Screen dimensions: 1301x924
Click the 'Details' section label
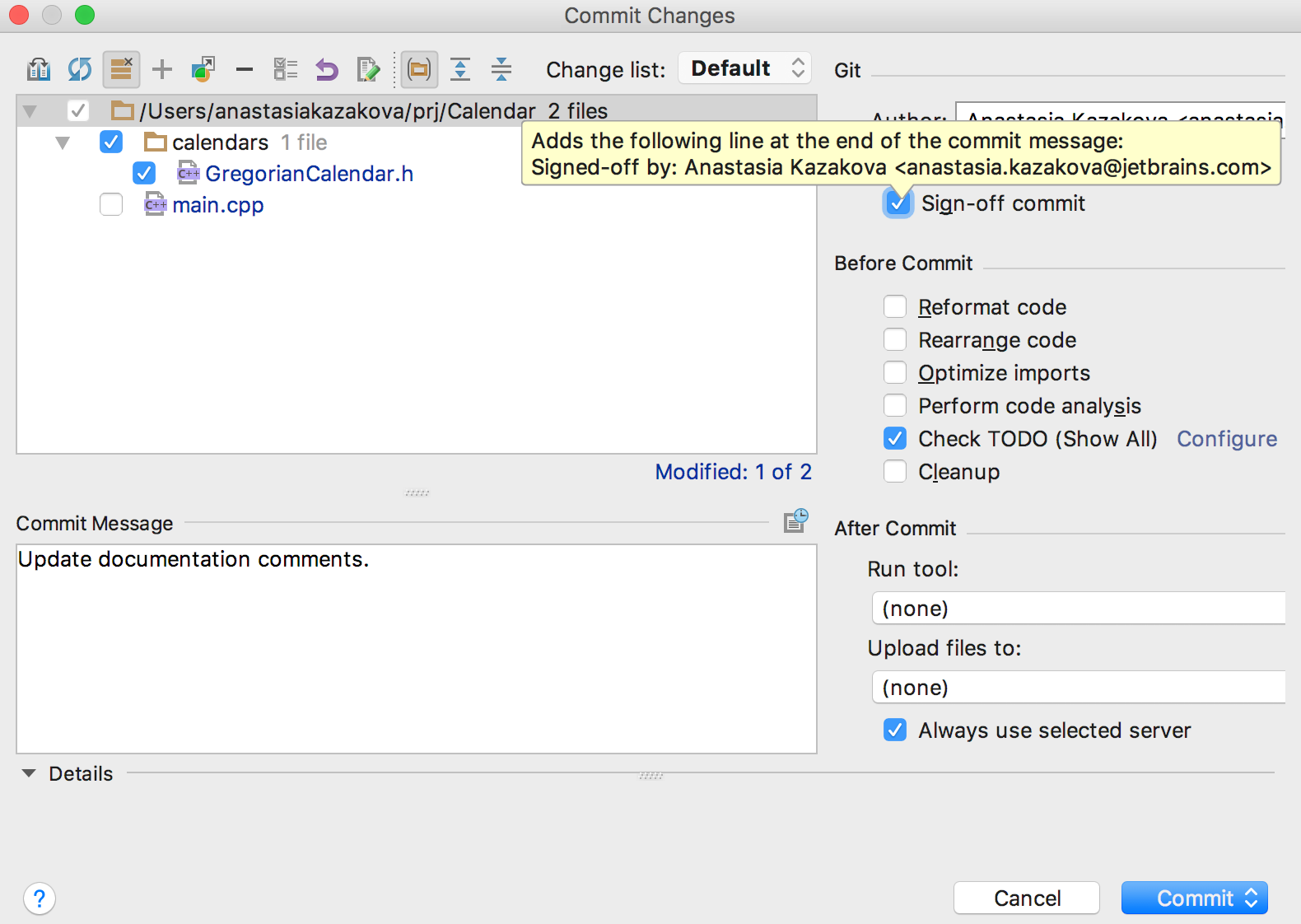(x=81, y=774)
